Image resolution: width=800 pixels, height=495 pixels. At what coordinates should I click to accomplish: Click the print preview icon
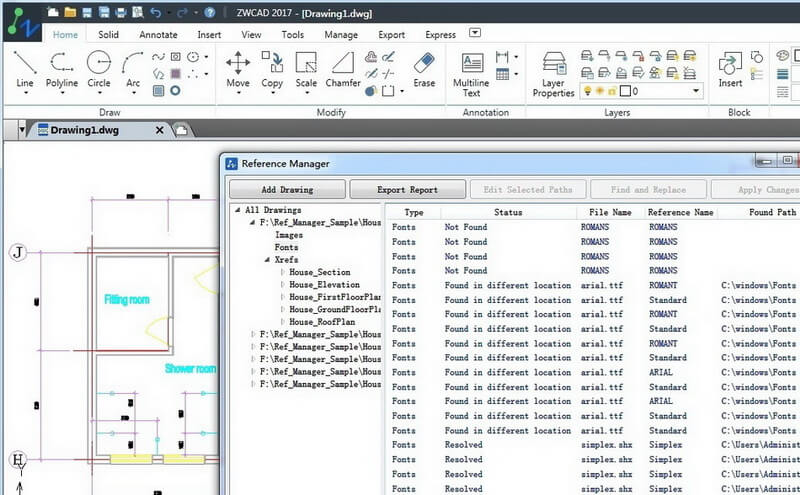point(137,12)
